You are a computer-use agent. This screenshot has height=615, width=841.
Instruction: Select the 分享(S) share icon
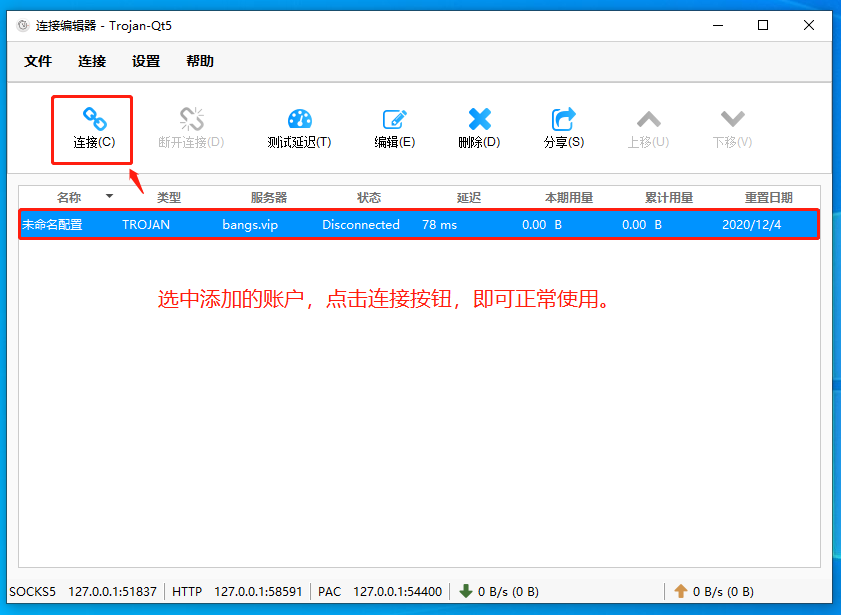point(563,127)
